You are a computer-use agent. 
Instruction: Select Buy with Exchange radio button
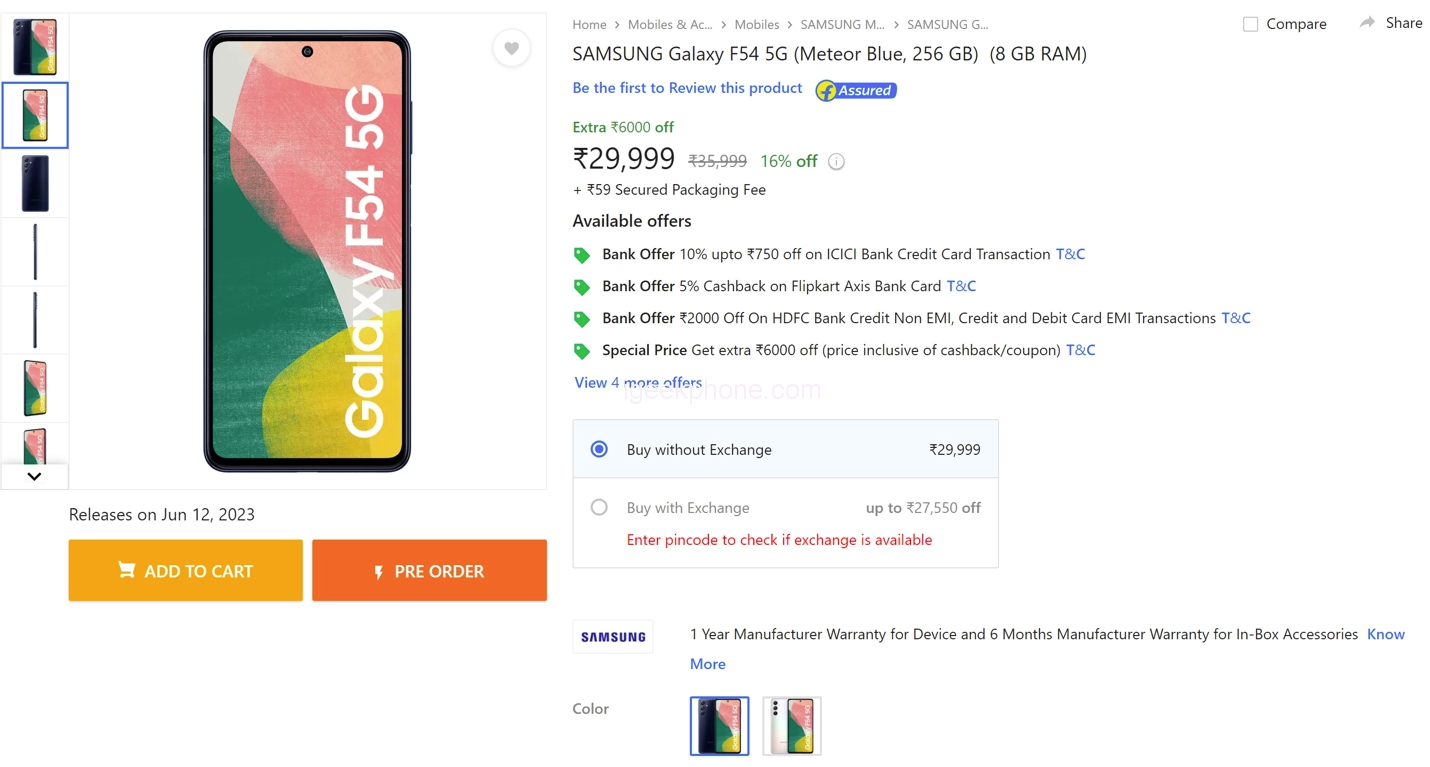pos(599,508)
